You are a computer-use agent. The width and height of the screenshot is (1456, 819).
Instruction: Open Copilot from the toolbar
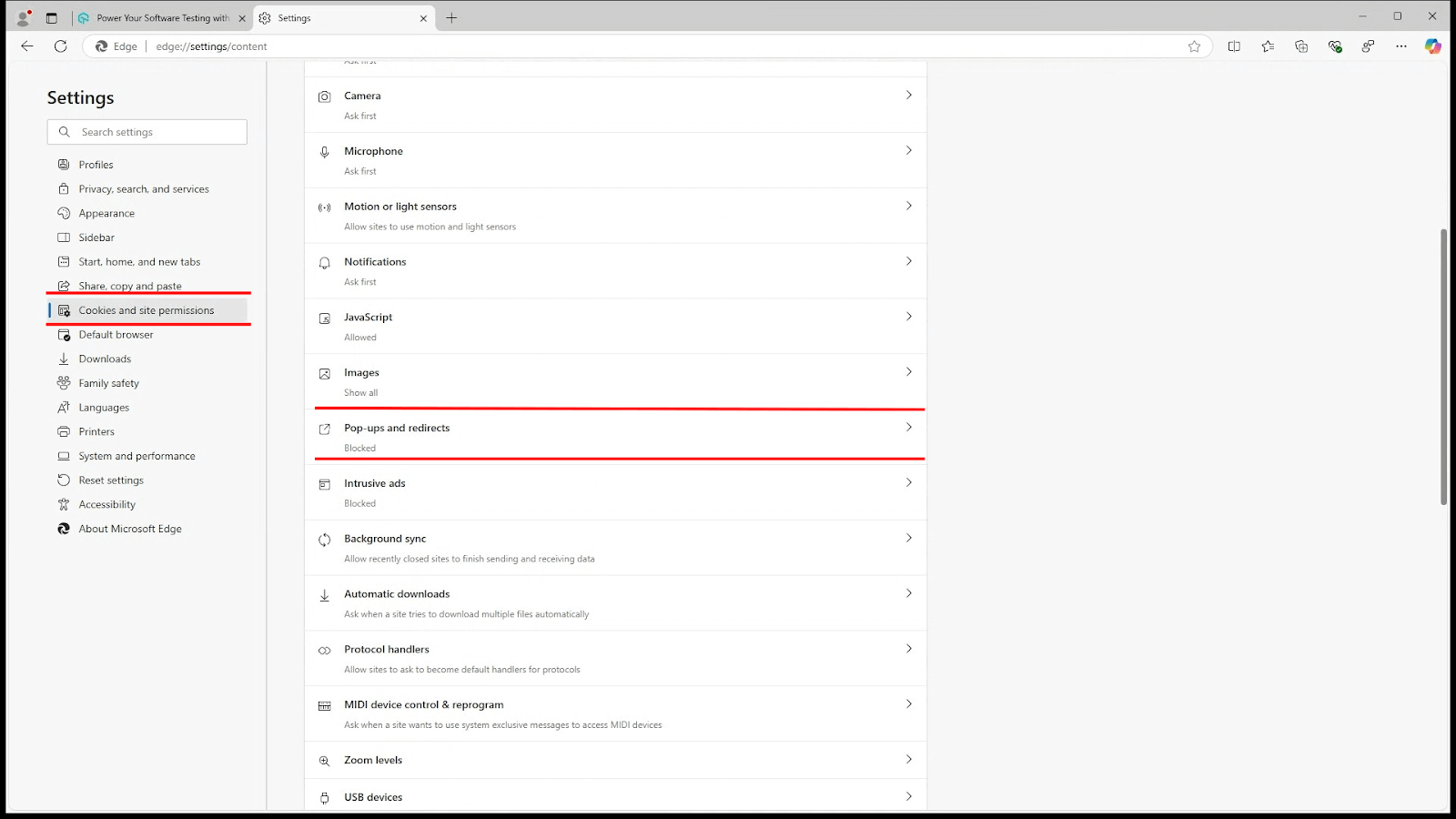pos(1433,46)
